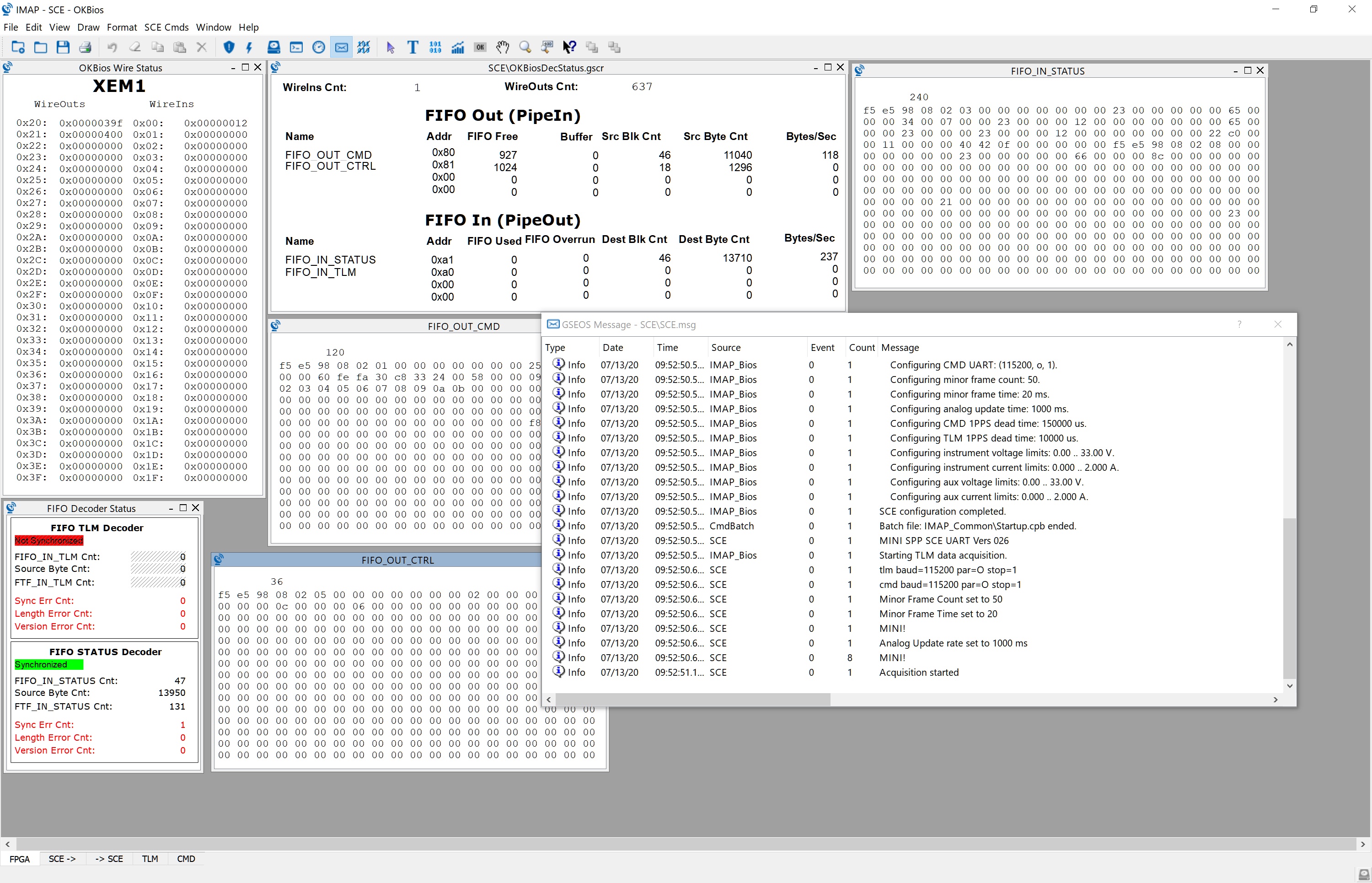Click the clock timer icon
Viewport: 1372px width, 883px height.
click(x=319, y=47)
